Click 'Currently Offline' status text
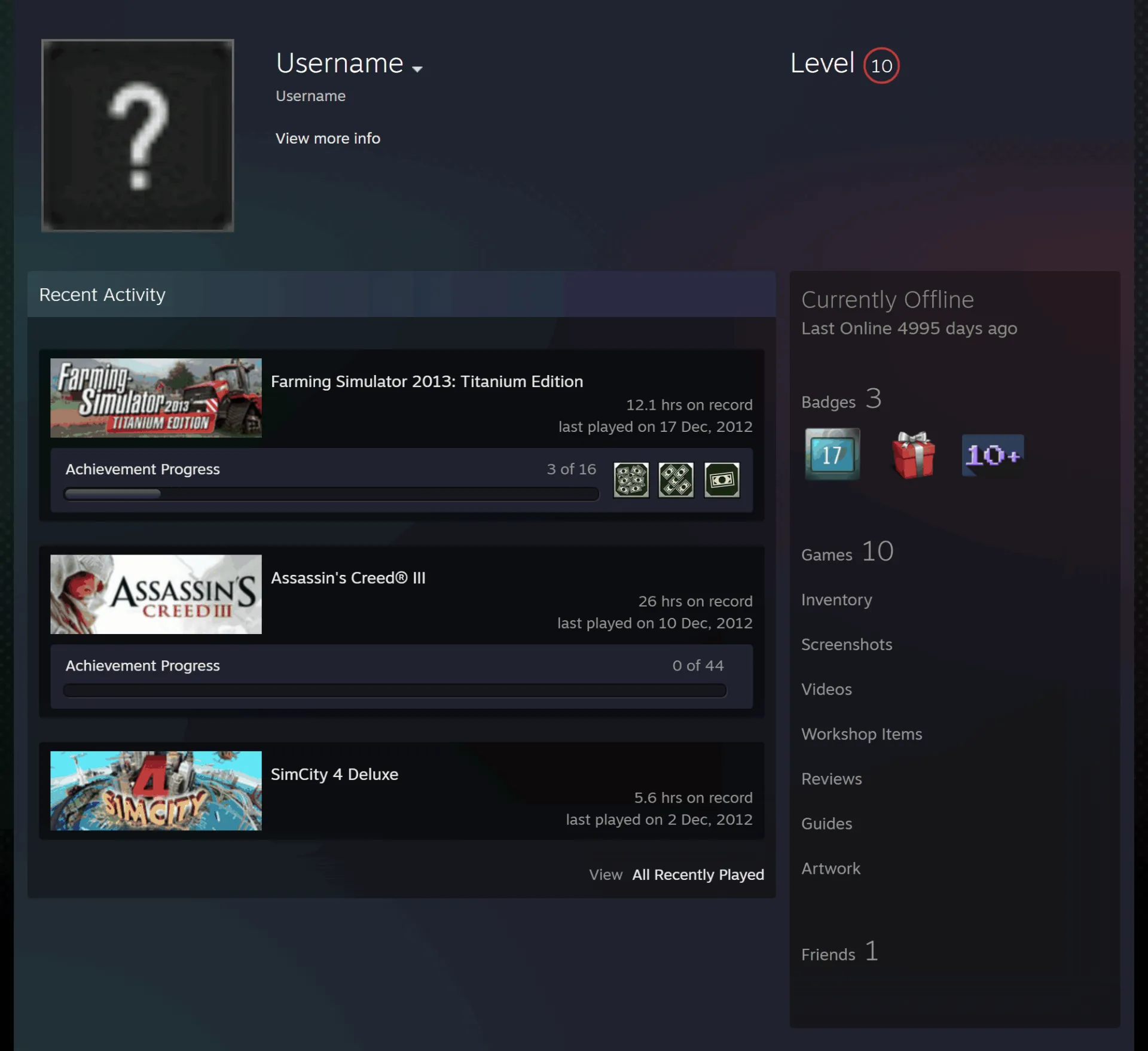1148x1051 pixels. (x=887, y=300)
